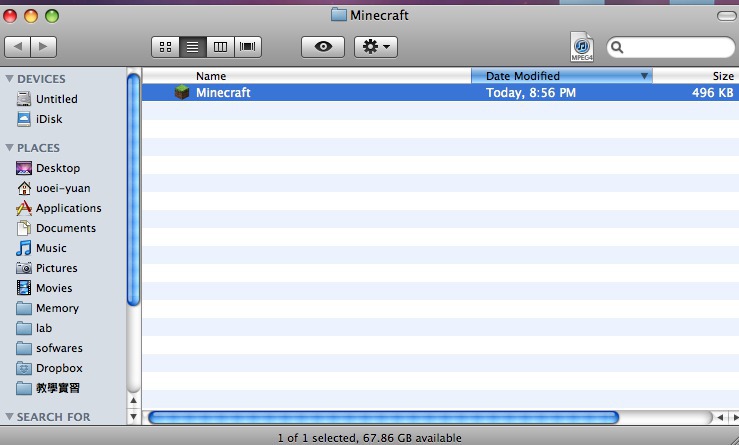Select the Untitled disk icon
Screen dimensions: 739x445
(x=24, y=99)
